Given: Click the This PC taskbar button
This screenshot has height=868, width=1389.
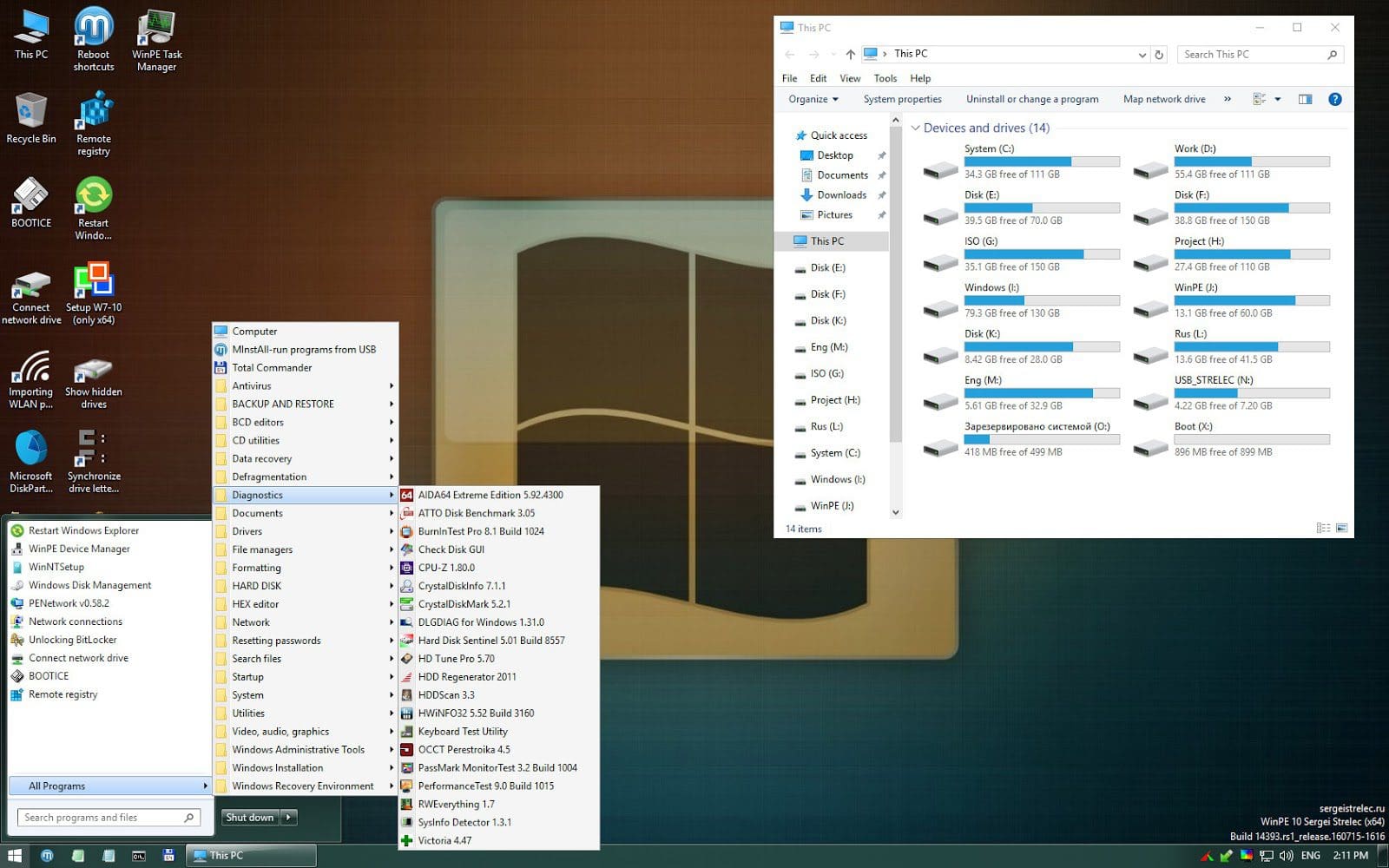Looking at the screenshot, I should [x=252, y=856].
